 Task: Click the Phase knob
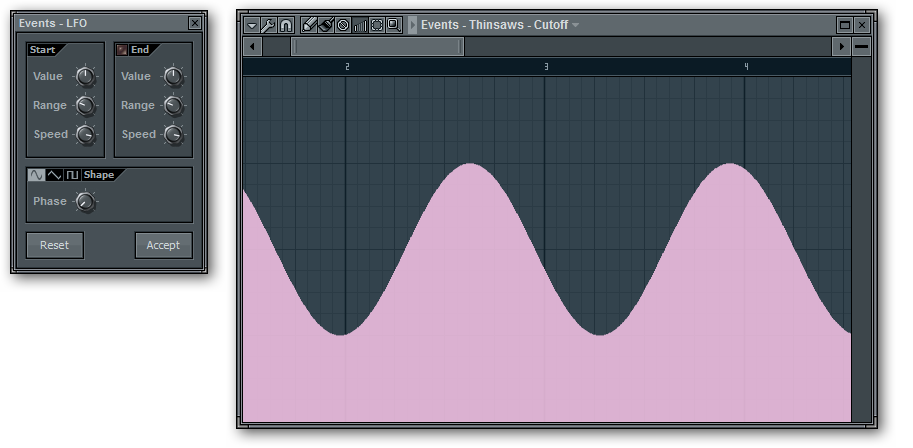pos(86,202)
